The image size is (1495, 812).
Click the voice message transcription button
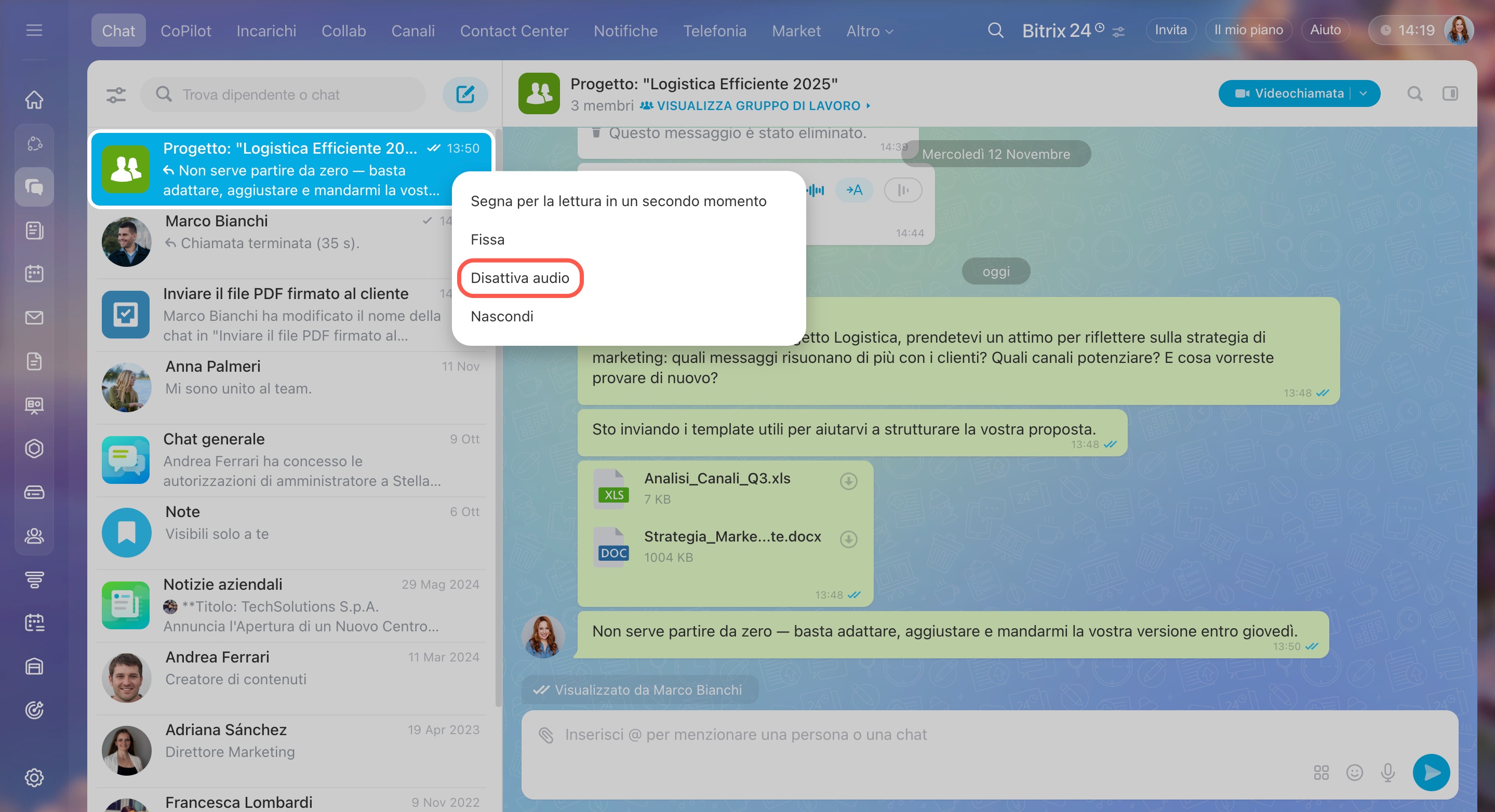pos(853,190)
